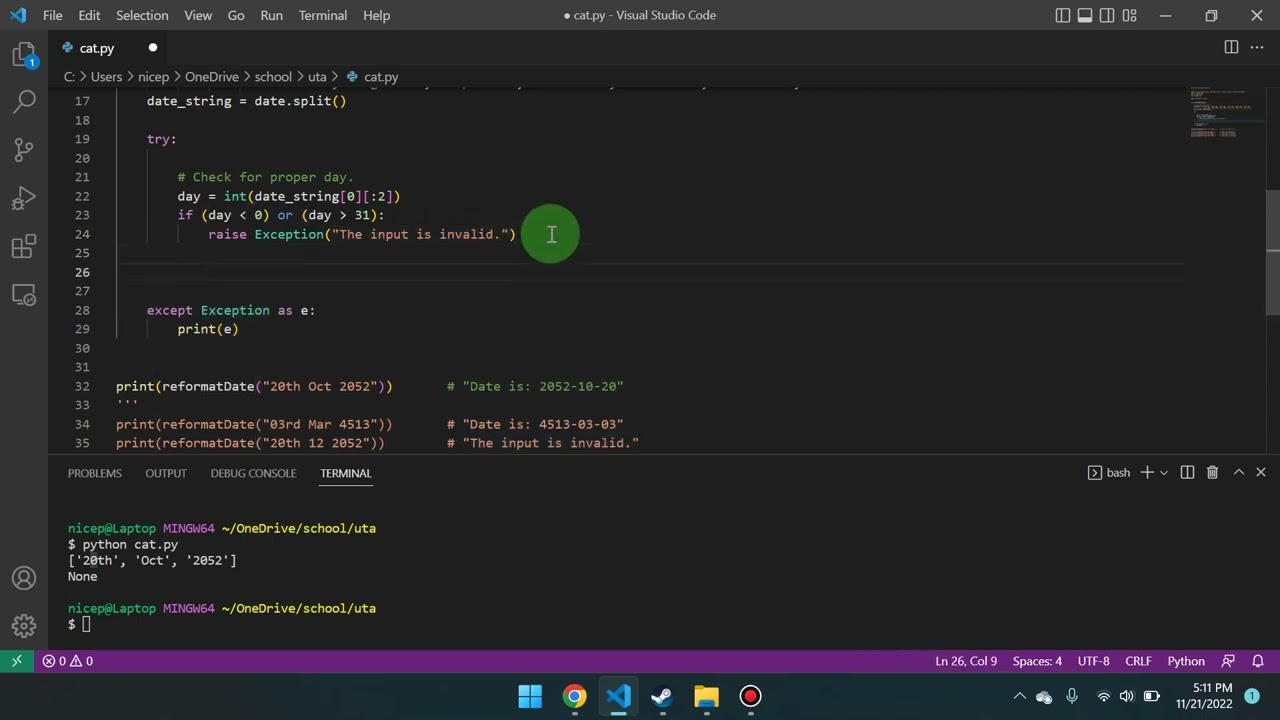Open the Terminal menu

pyautogui.click(x=323, y=15)
